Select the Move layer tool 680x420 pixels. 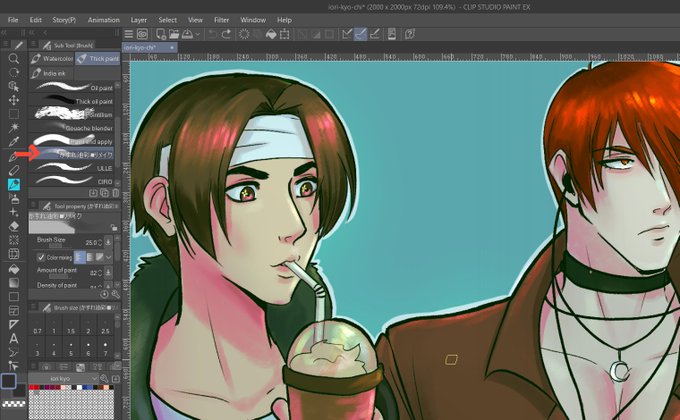tap(13, 100)
